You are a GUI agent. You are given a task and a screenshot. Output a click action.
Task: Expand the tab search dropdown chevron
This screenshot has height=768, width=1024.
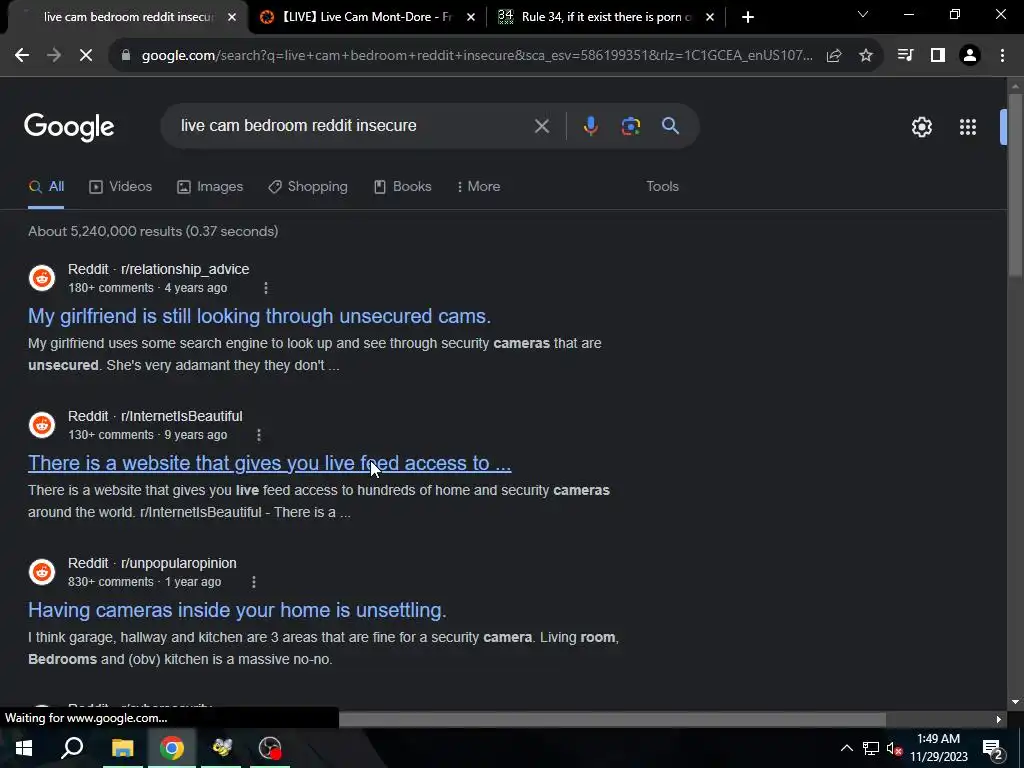(863, 14)
